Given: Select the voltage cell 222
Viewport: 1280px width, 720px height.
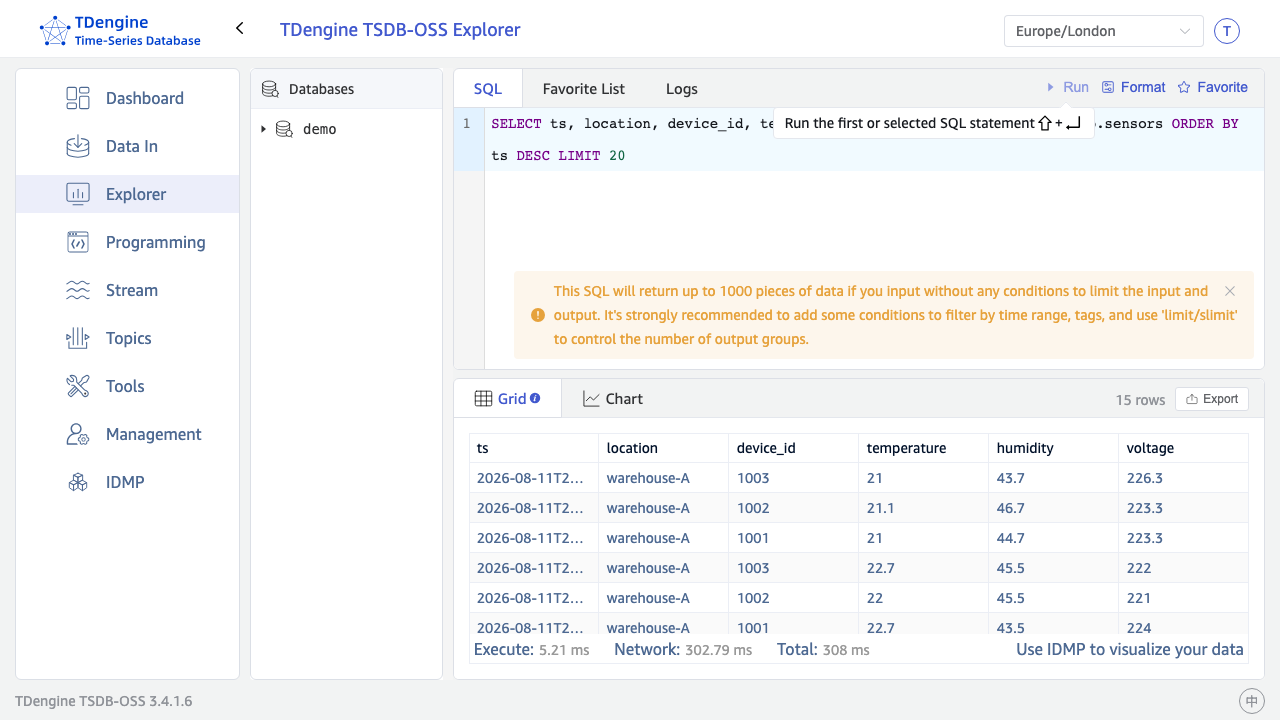Looking at the screenshot, I should click(1184, 568).
